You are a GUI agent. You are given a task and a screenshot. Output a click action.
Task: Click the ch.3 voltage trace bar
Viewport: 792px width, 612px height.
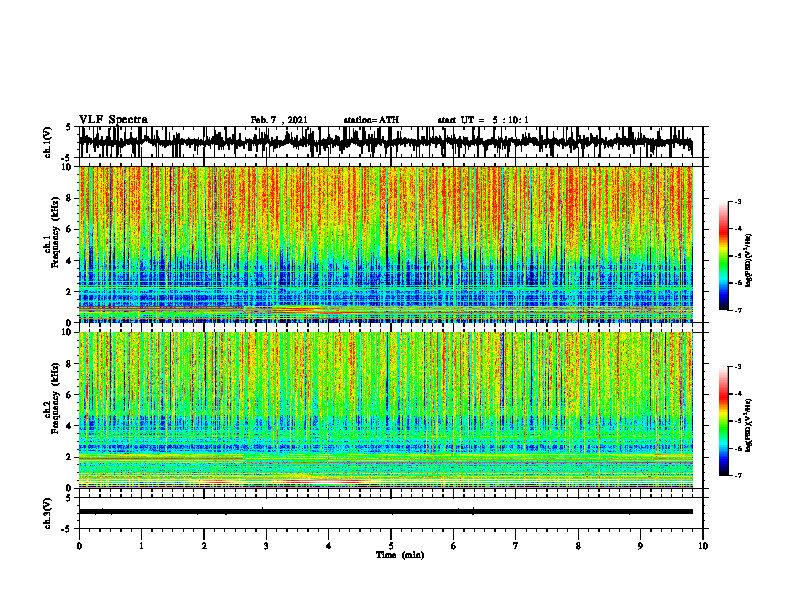click(x=386, y=512)
